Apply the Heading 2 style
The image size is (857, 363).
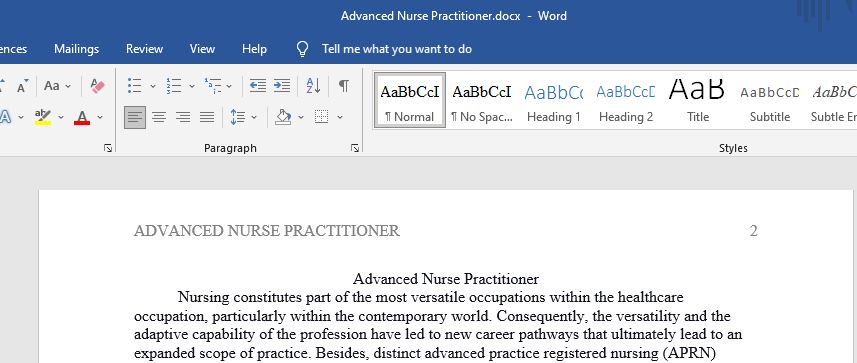coord(626,101)
